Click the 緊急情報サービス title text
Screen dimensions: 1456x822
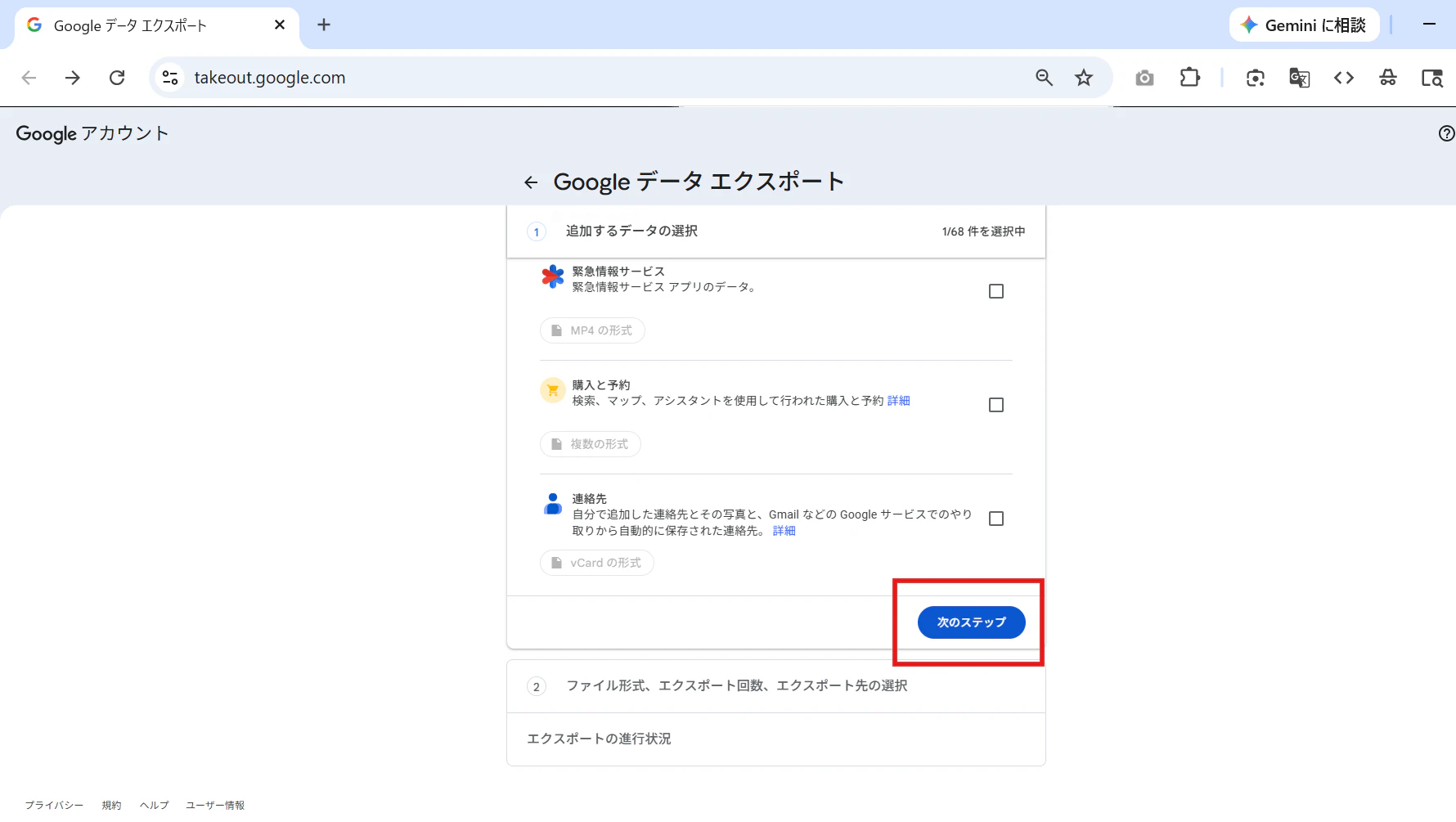618,272
